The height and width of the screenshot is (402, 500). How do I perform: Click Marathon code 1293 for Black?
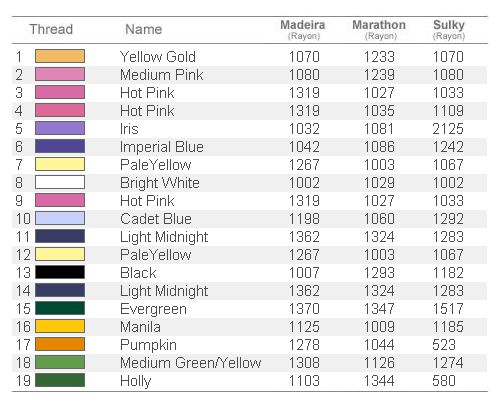tap(379, 273)
